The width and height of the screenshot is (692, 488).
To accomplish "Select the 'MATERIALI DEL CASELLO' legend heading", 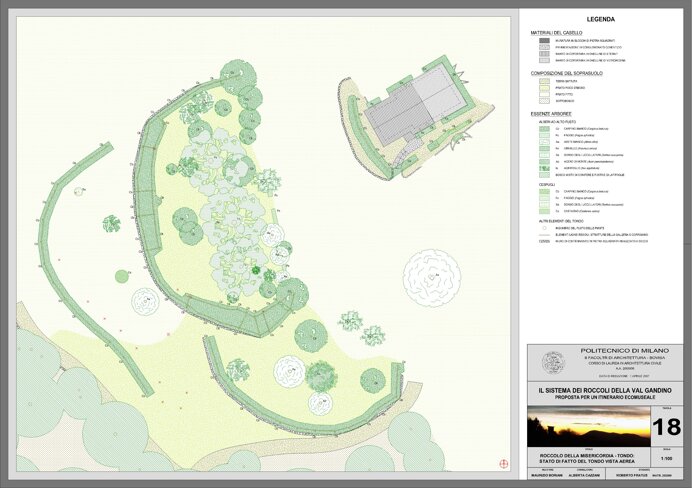I will click(x=556, y=33).
